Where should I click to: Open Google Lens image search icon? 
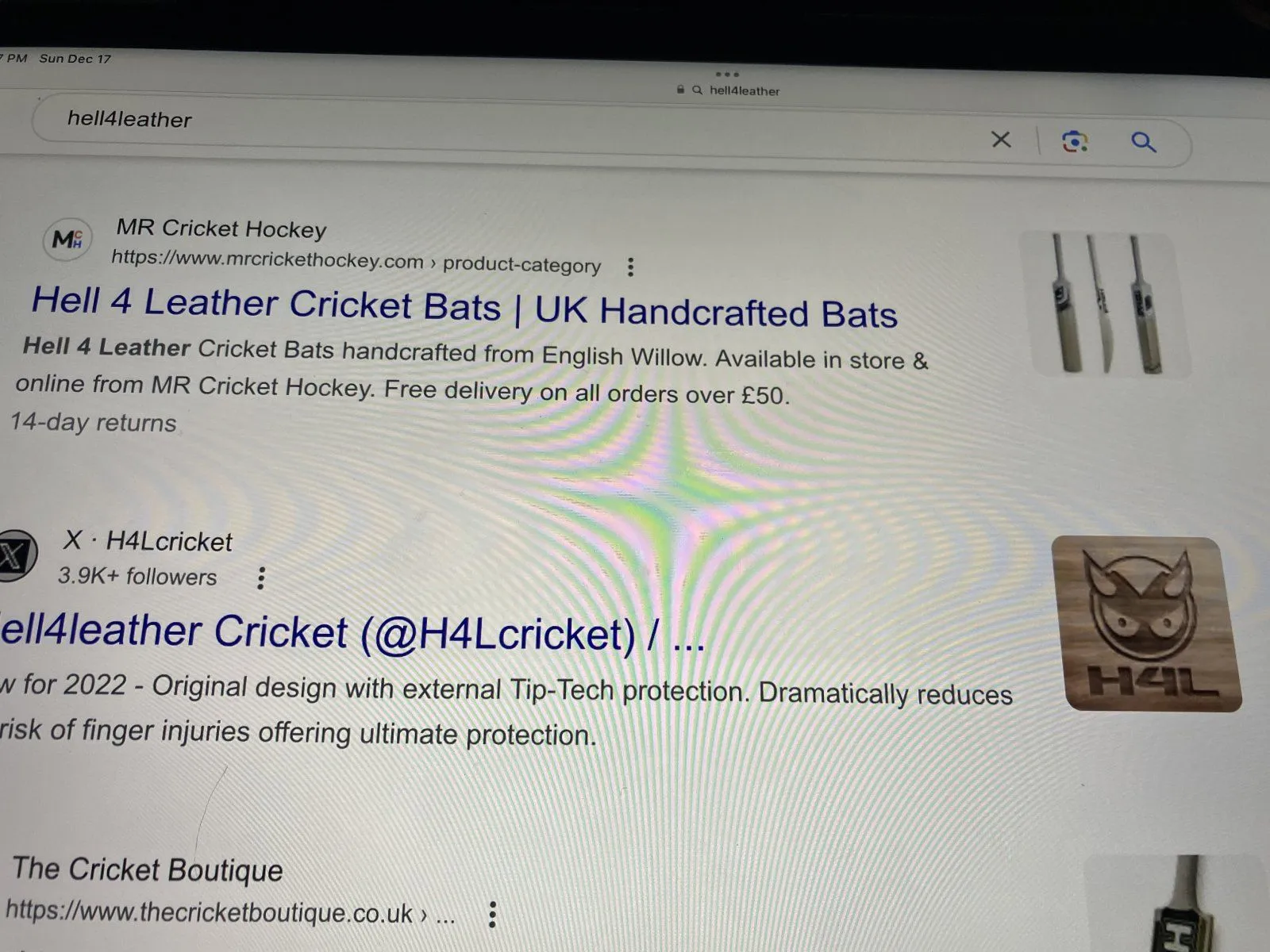point(1074,141)
